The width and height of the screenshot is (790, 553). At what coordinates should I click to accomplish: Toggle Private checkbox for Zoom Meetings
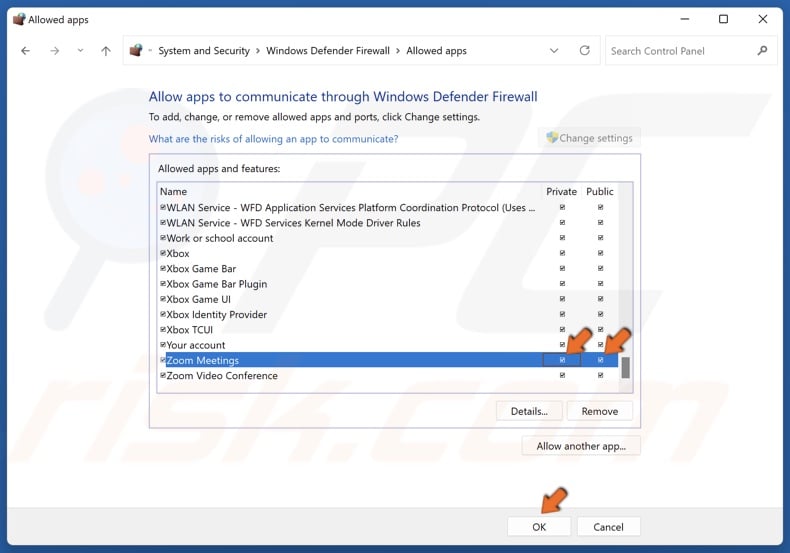click(562, 360)
